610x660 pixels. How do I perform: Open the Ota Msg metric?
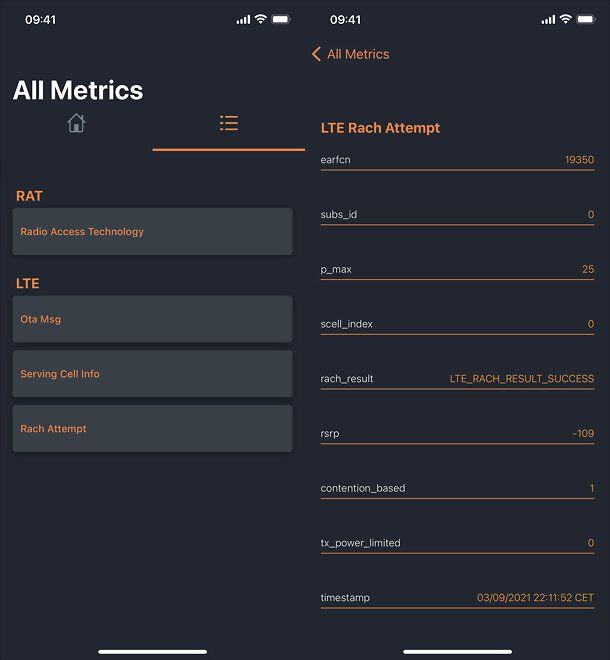pyautogui.click(x=152, y=319)
